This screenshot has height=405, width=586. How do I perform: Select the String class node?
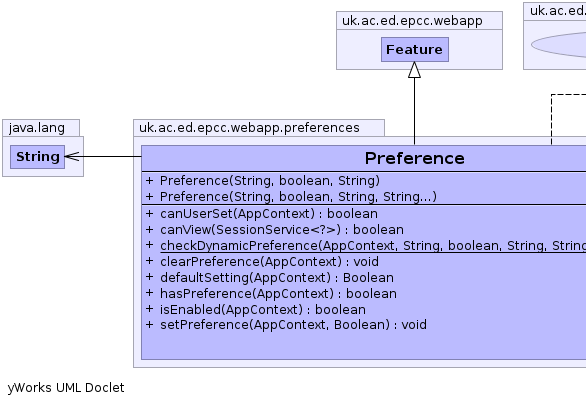pyautogui.click(x=37, y=157)
